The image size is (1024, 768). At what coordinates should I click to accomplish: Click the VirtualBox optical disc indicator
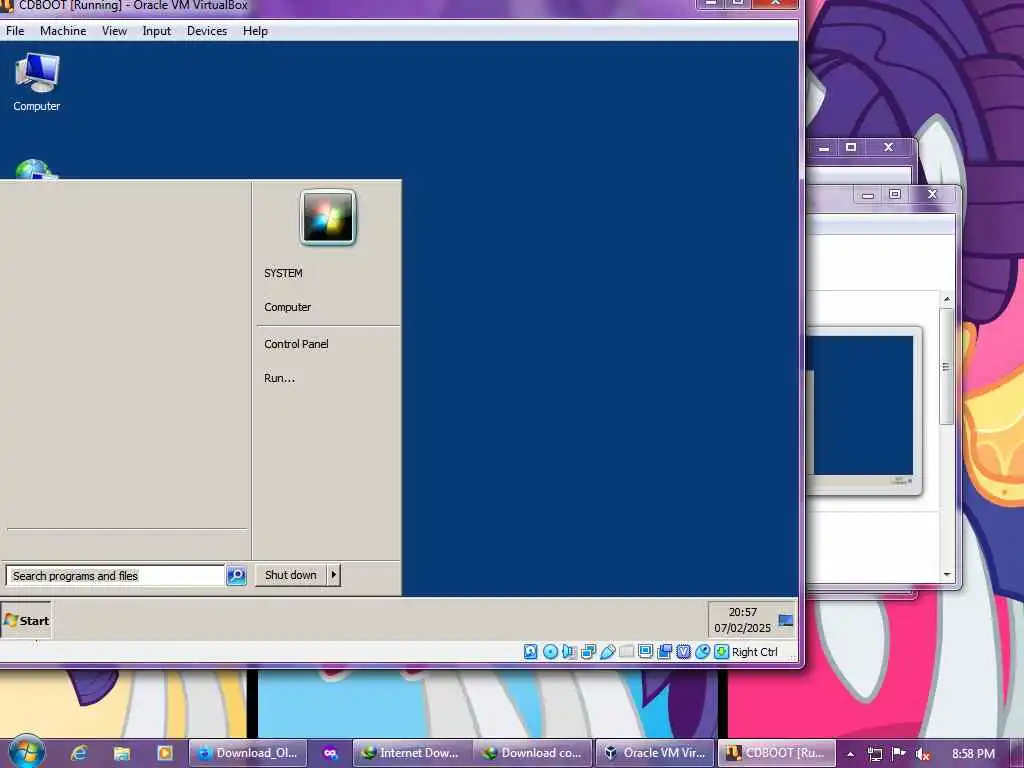[x=550, y=652]
